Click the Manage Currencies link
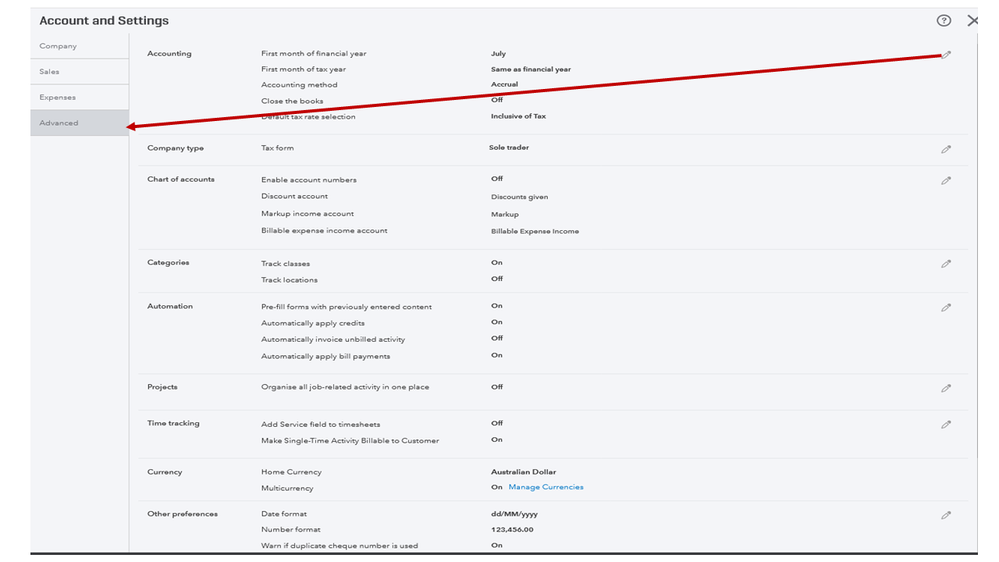Screen dimensions: 999x562 (x=546, y=487)
